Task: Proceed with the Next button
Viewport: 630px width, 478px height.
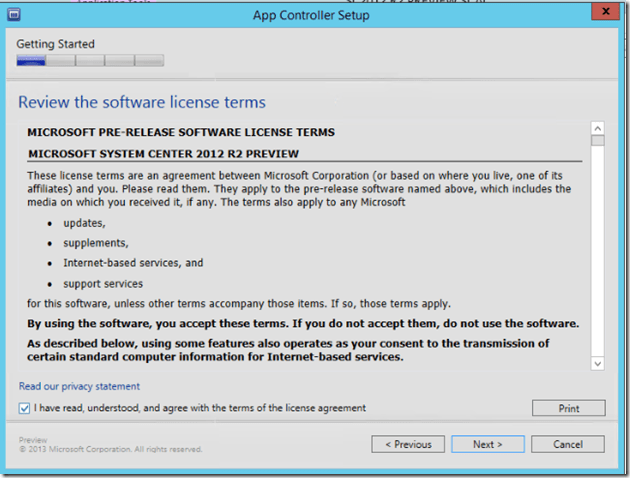Action: pyautogui.click(x=488, y=444)
